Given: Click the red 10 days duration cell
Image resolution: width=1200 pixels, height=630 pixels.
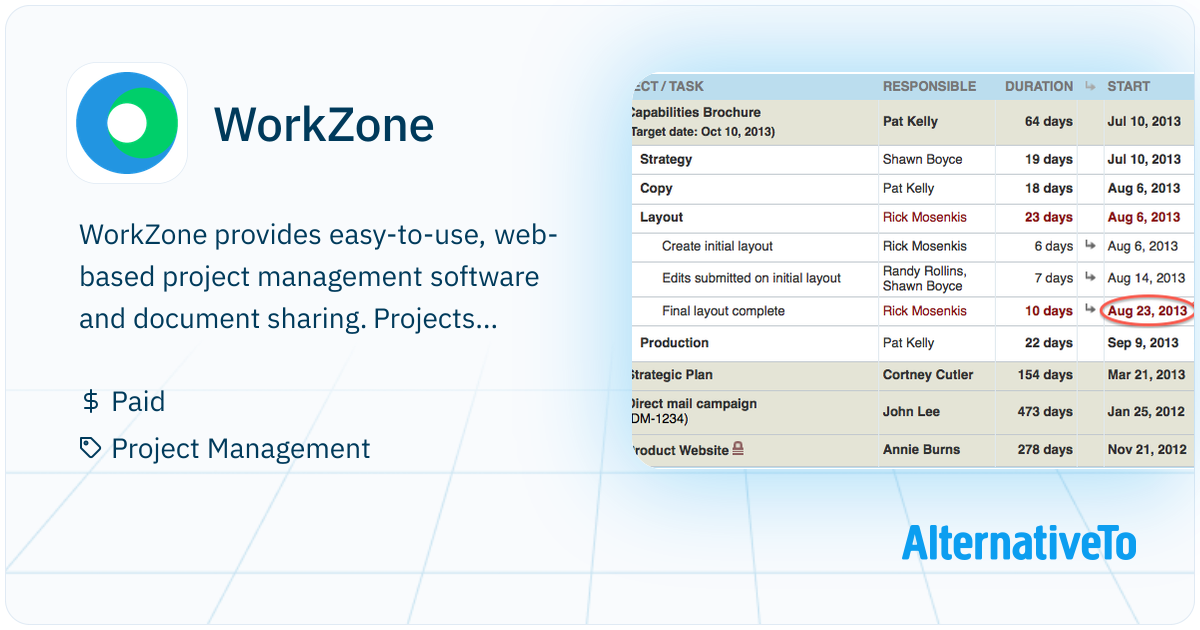Looking at the screenshot, I should click(1048, 311).
